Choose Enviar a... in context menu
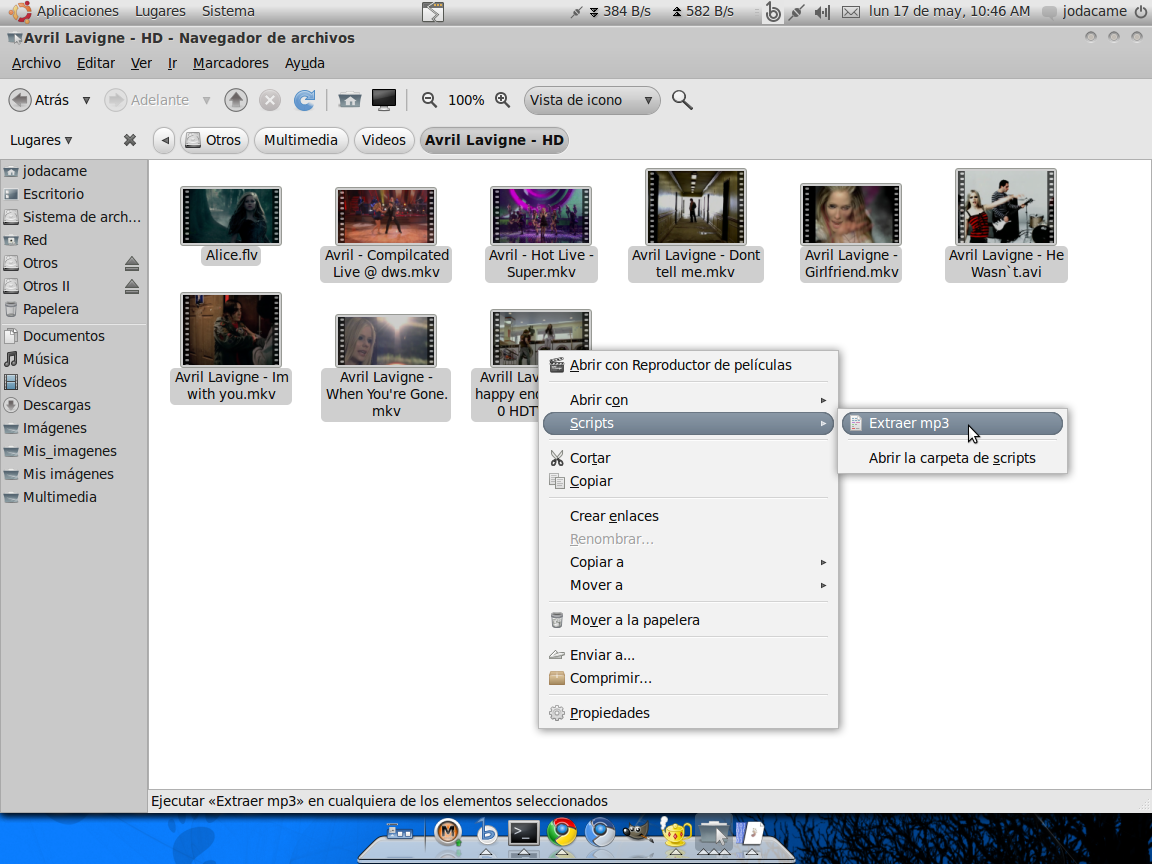Screen dimensions: 1152x864 [688, 655]
